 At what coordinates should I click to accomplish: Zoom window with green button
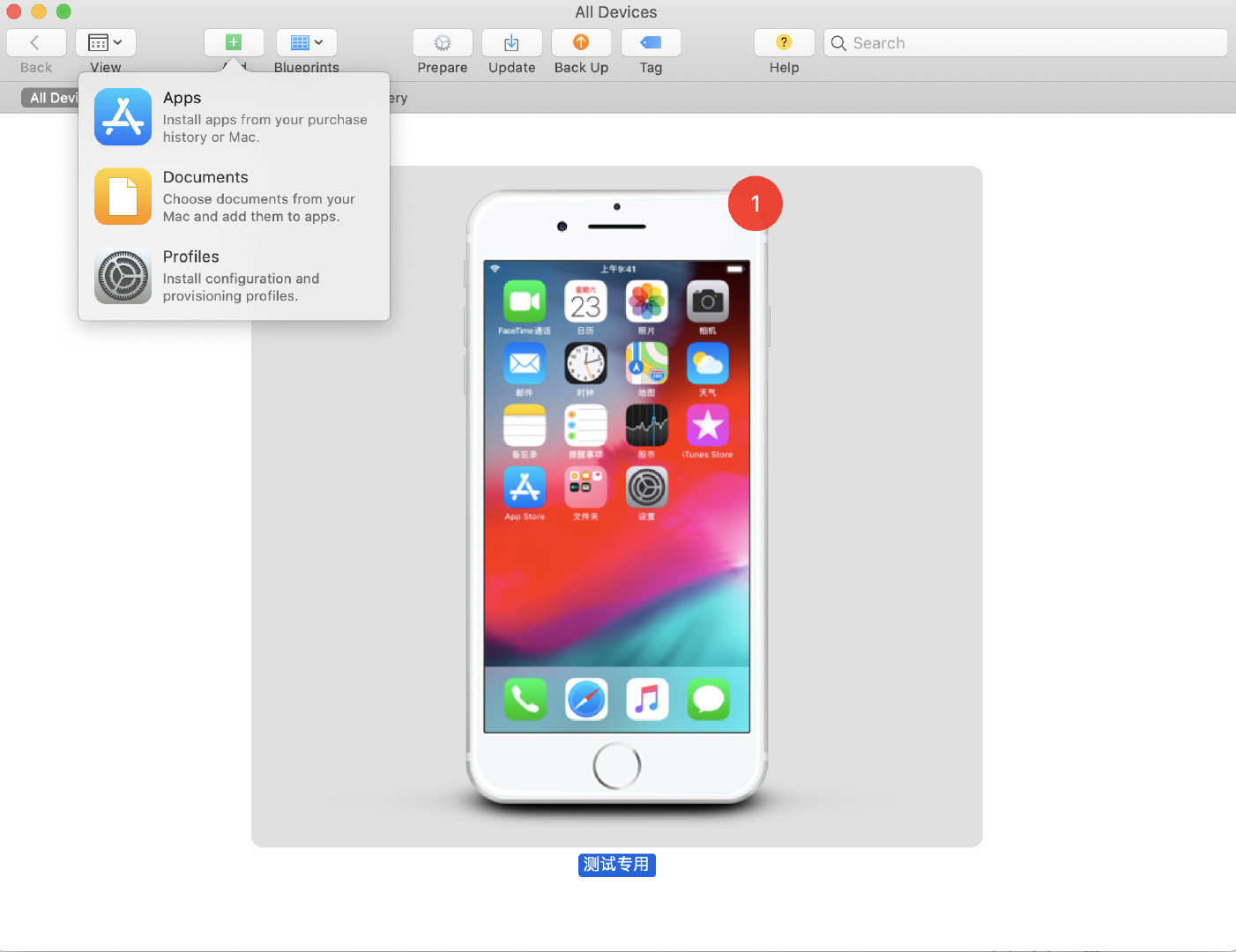coord(63,11)
